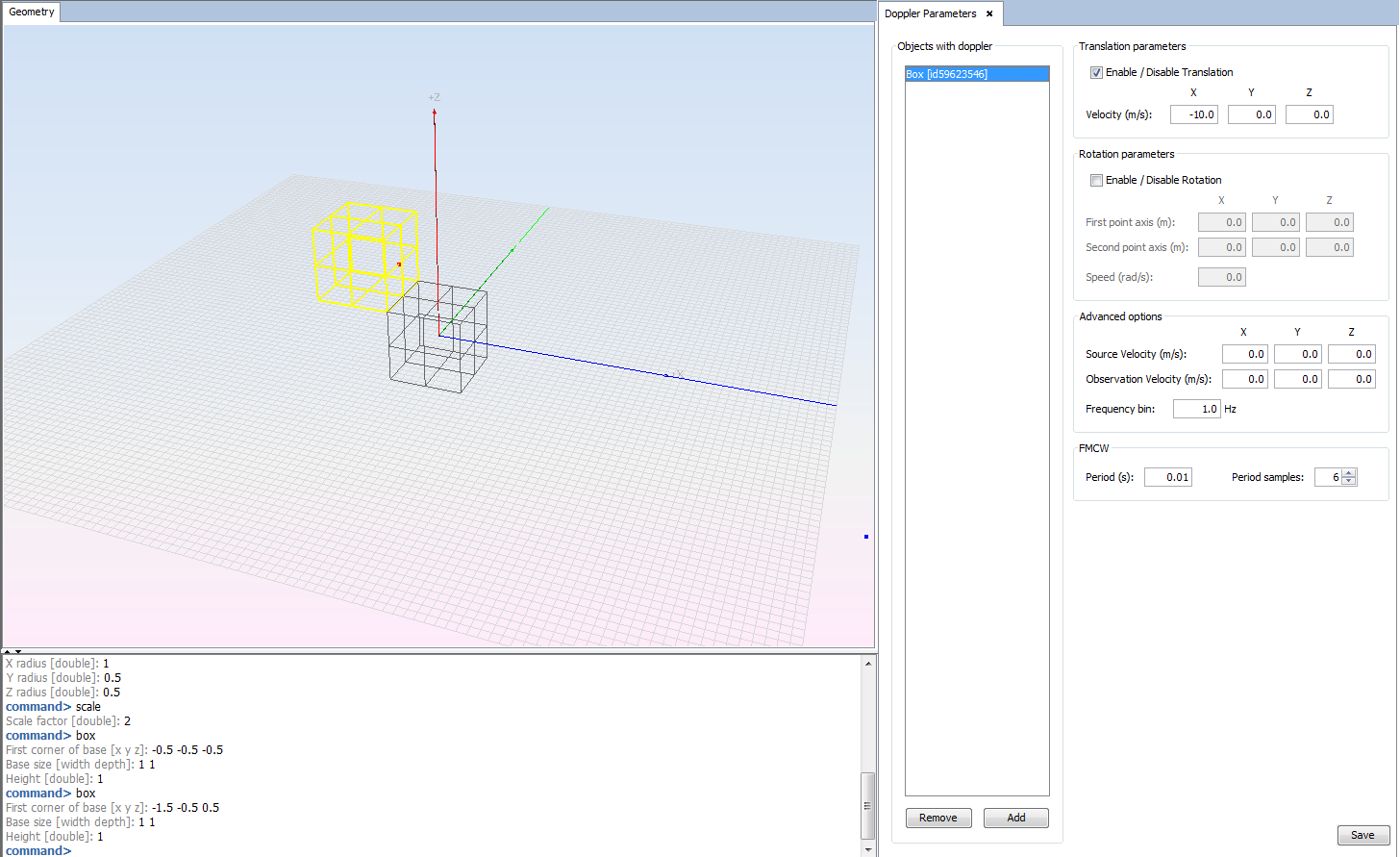
Task: Switch to the Geometry tab
Action: pyautogui.click(x=32, y=13)
